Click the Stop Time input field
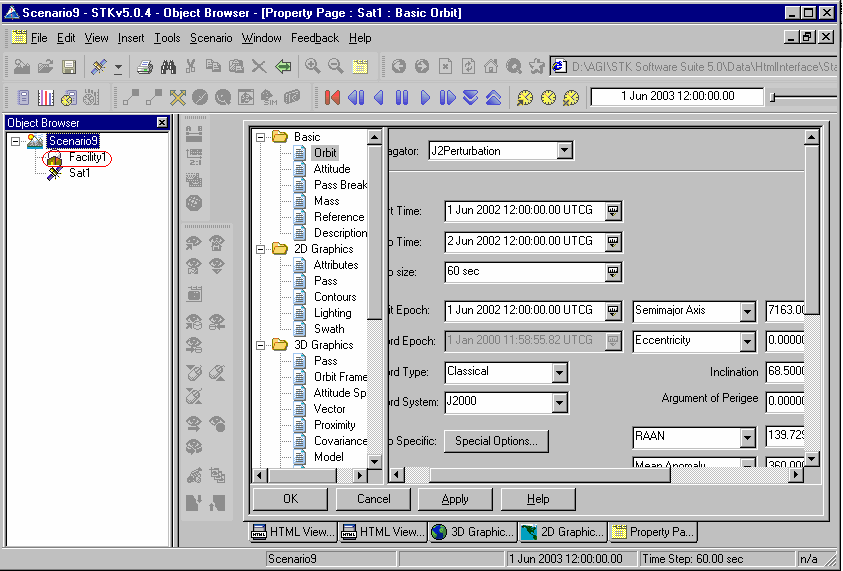The height and width of the screenshot is (571, 843). [x=525, y=241]
